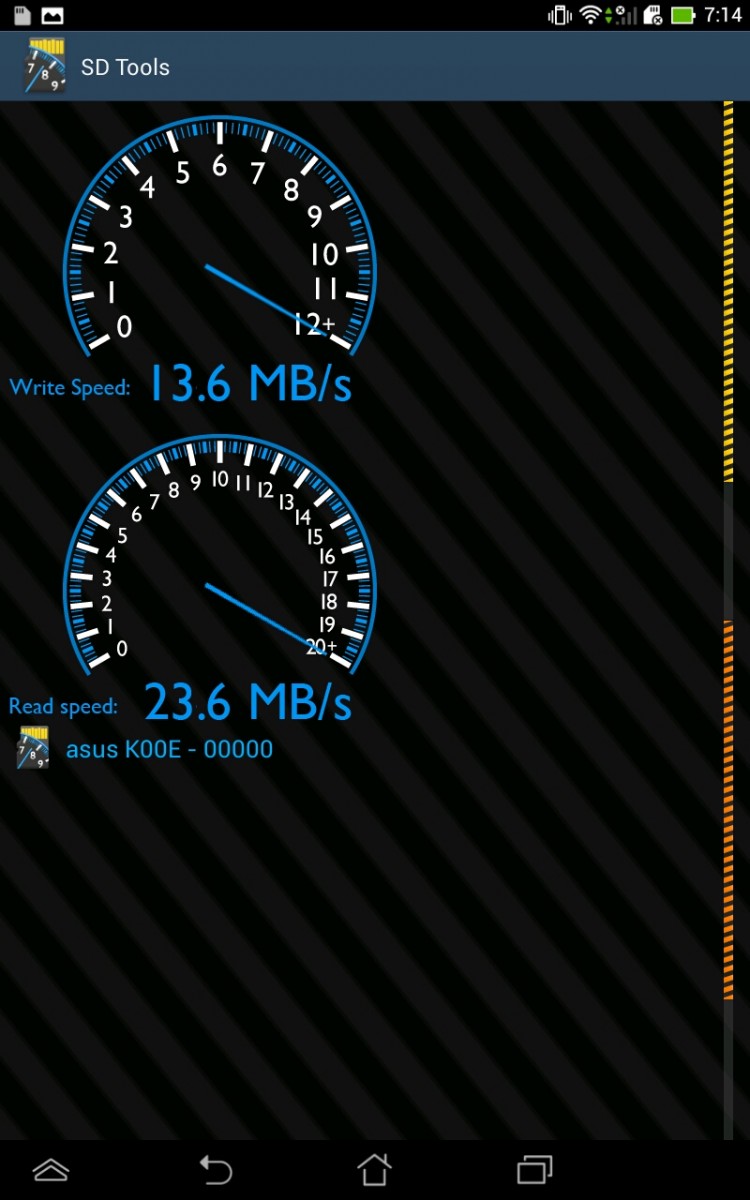Tap the Home navigation icon
This screenshot has width=750, height=1200.
click(374, 1169)
